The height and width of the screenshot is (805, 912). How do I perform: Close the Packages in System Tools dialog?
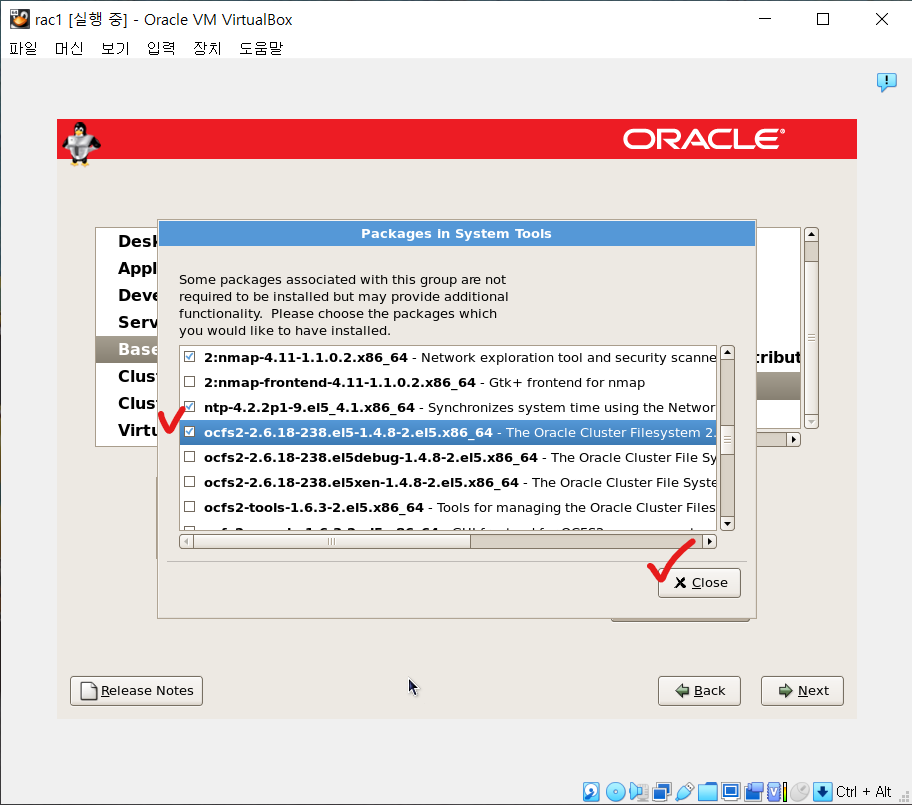click(x=699, y=583)
